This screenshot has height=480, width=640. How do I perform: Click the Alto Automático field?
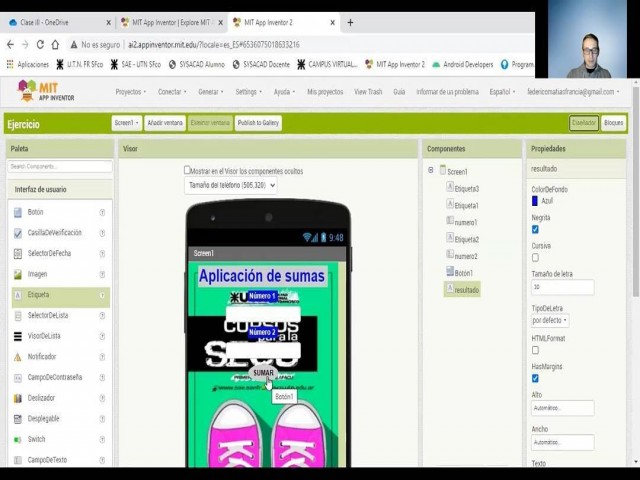pos(562,408)
